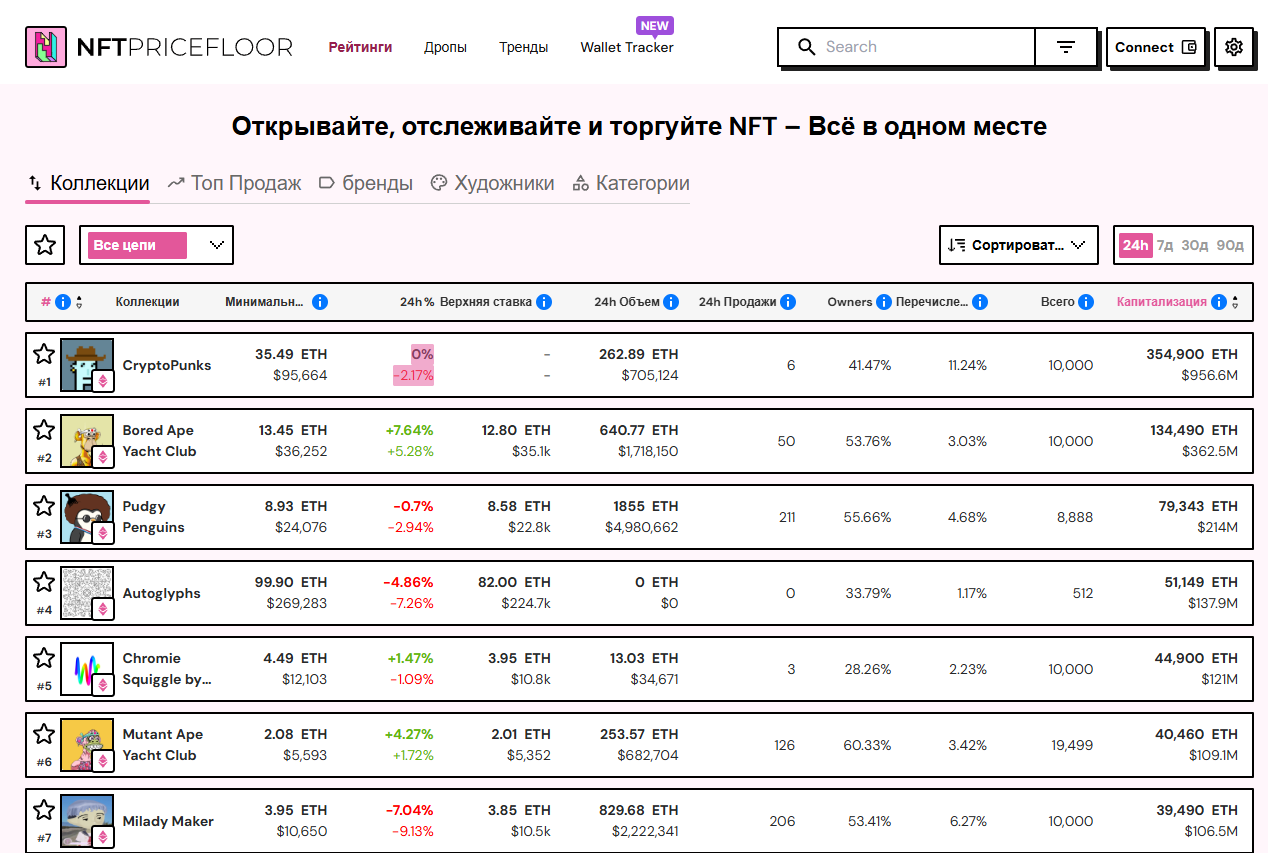Open Рейтинги navigation menu
The width and height of the screenshot is (1268, 853).
[360, 47]
